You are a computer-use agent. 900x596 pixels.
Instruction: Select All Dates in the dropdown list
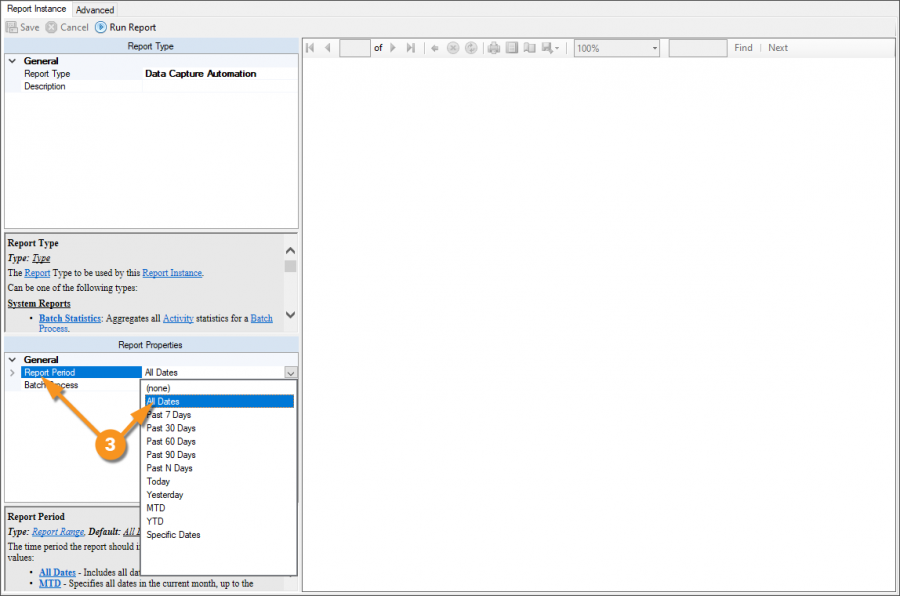coord(219,401)
